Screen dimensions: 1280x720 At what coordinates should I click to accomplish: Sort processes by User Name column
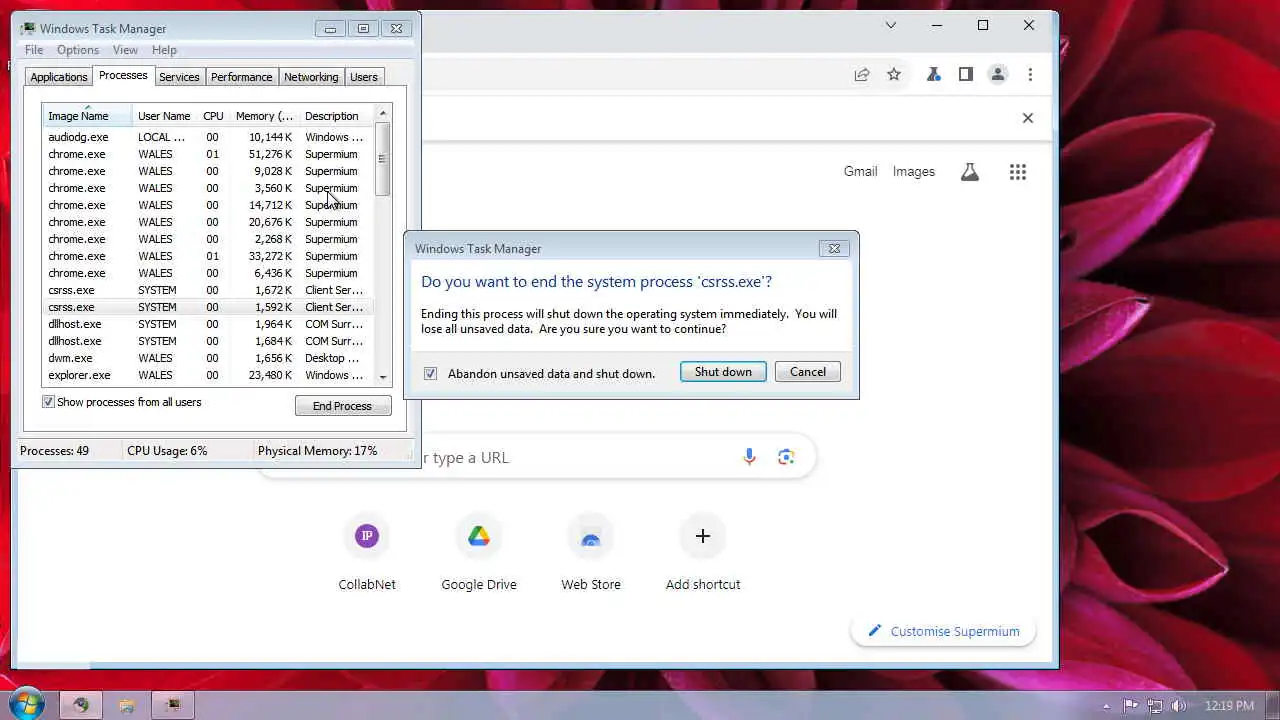pyautogui.click(x=164, y=116)
